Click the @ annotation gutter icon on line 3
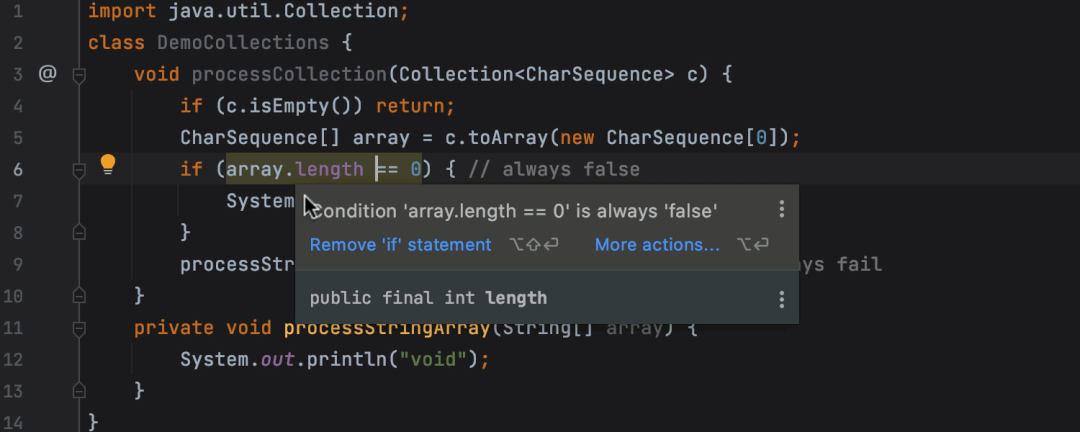1080x432 pixels. pos(47,74)
